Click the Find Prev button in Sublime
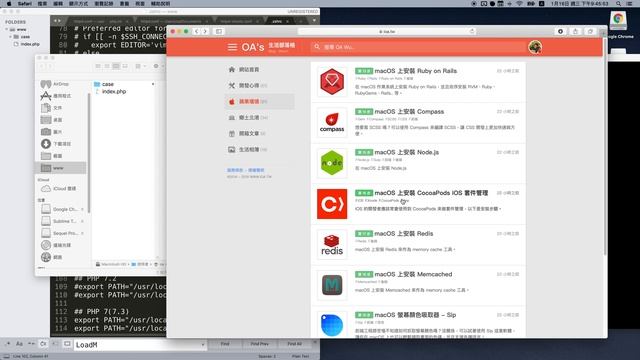Screen dimensions: 640x360 pyautogui.click(x=260, y=344)
